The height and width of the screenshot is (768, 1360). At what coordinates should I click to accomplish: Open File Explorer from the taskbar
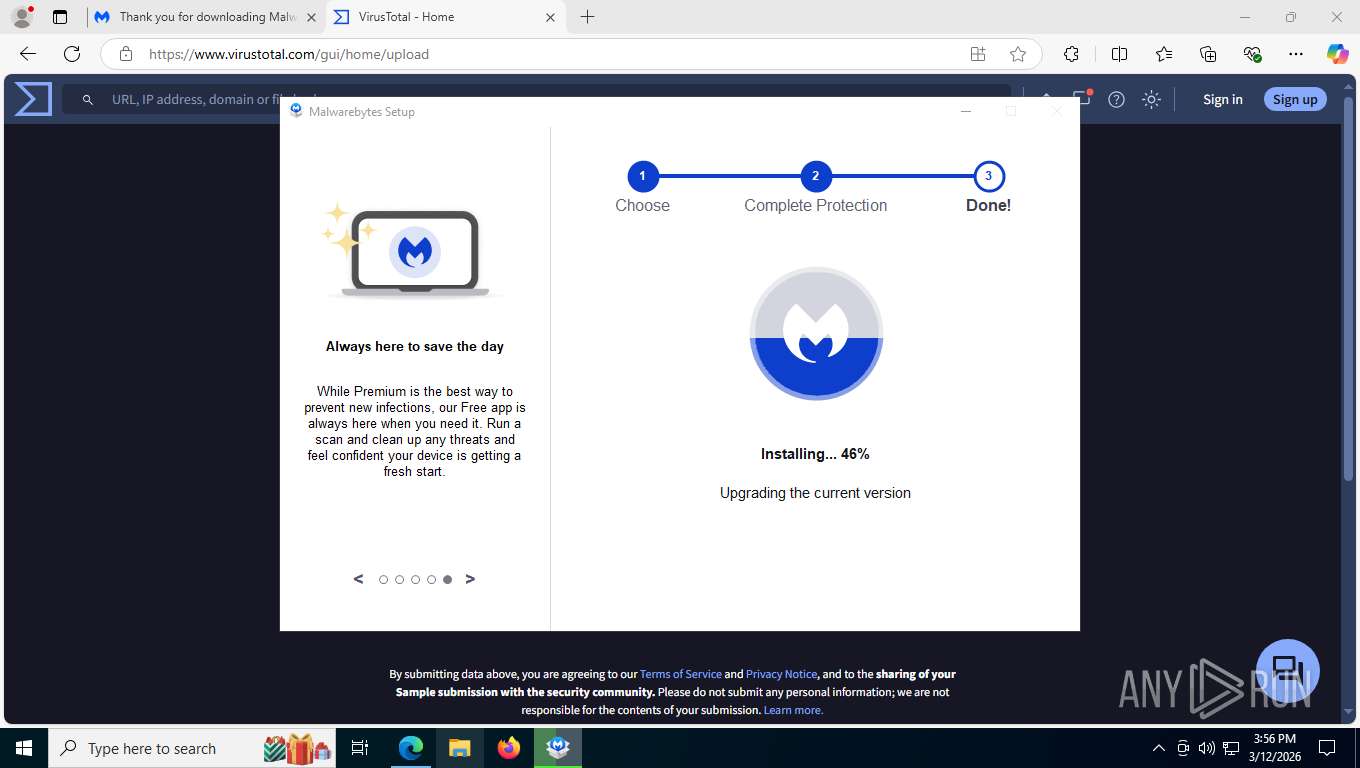pos(459,748)
